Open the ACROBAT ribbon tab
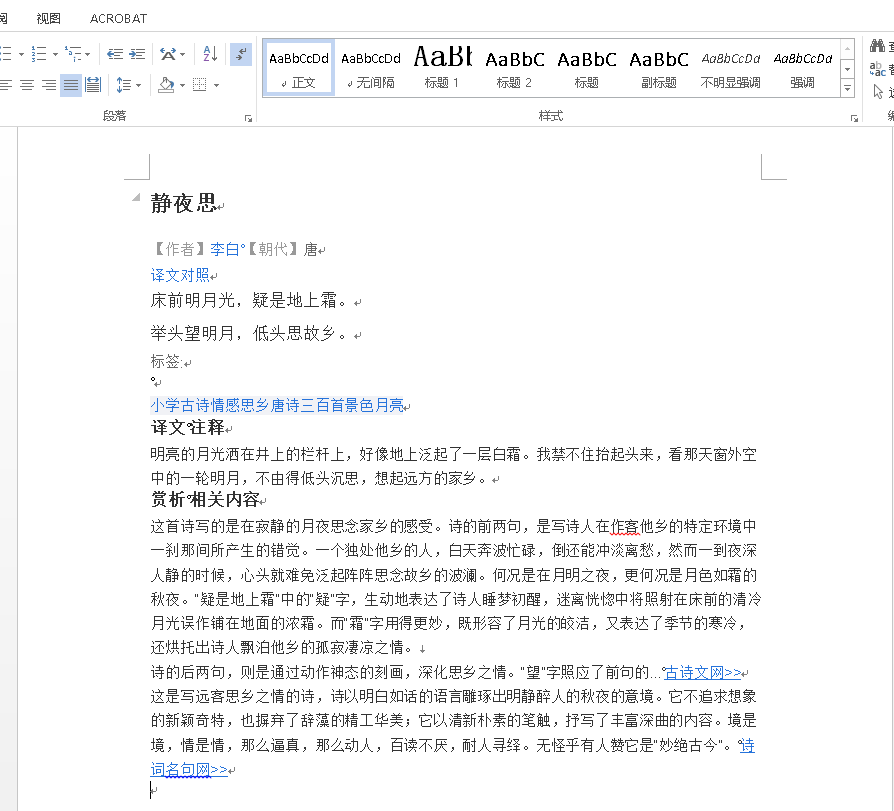The image size is (894, 811). click(118, 18)
